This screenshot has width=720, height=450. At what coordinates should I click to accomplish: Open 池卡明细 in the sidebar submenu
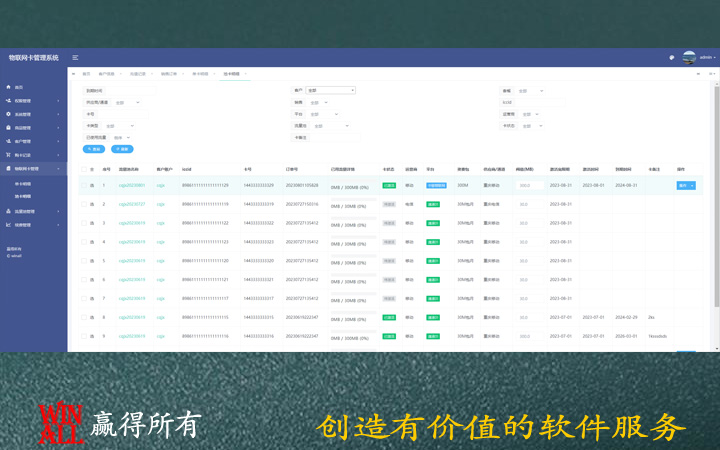coord(23,197)
